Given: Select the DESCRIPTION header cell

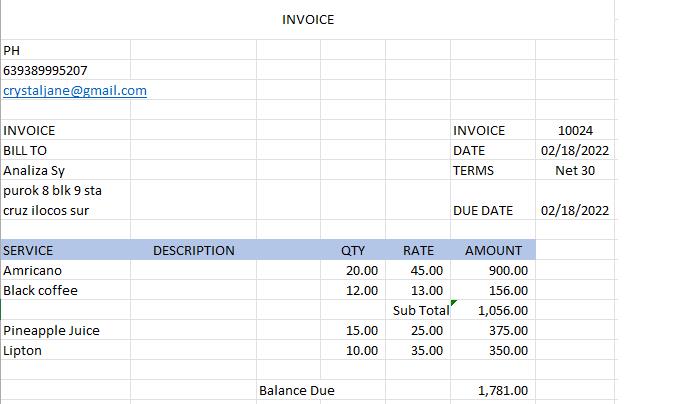Looking at the screenshot, I should point(193,251).
